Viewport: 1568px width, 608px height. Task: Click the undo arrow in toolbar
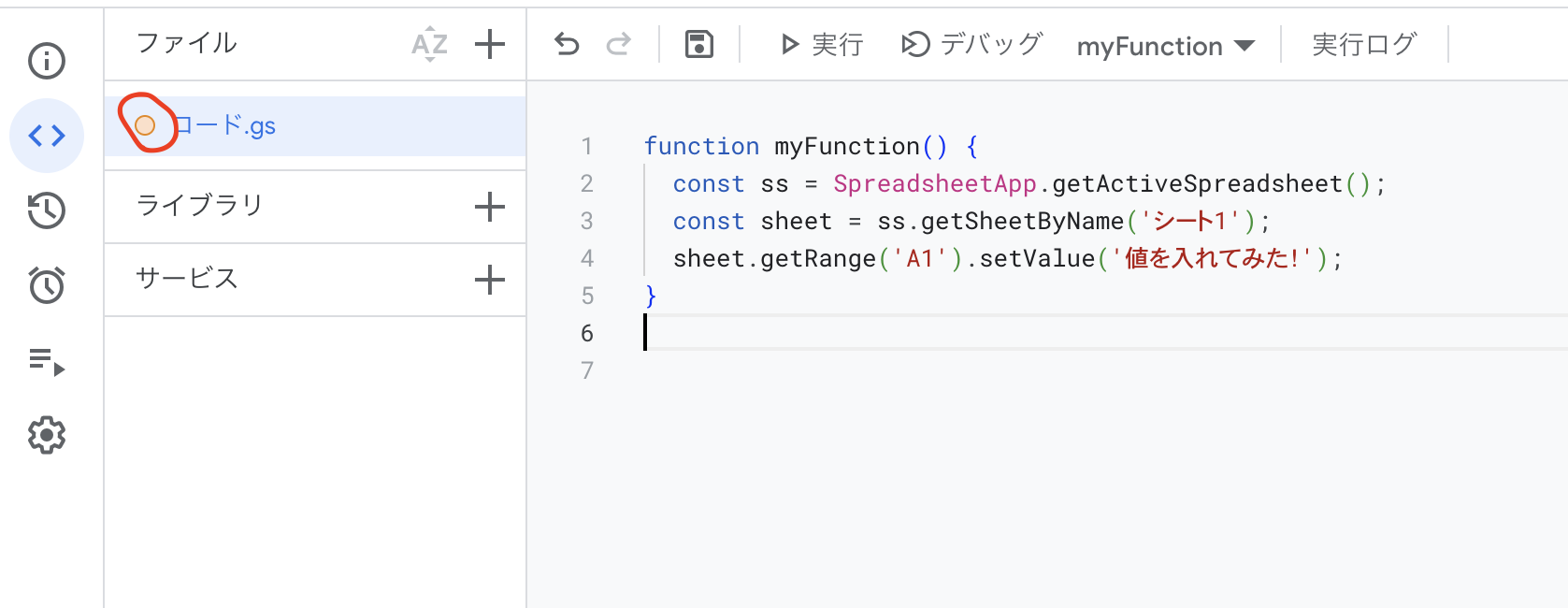click(567, 44)
